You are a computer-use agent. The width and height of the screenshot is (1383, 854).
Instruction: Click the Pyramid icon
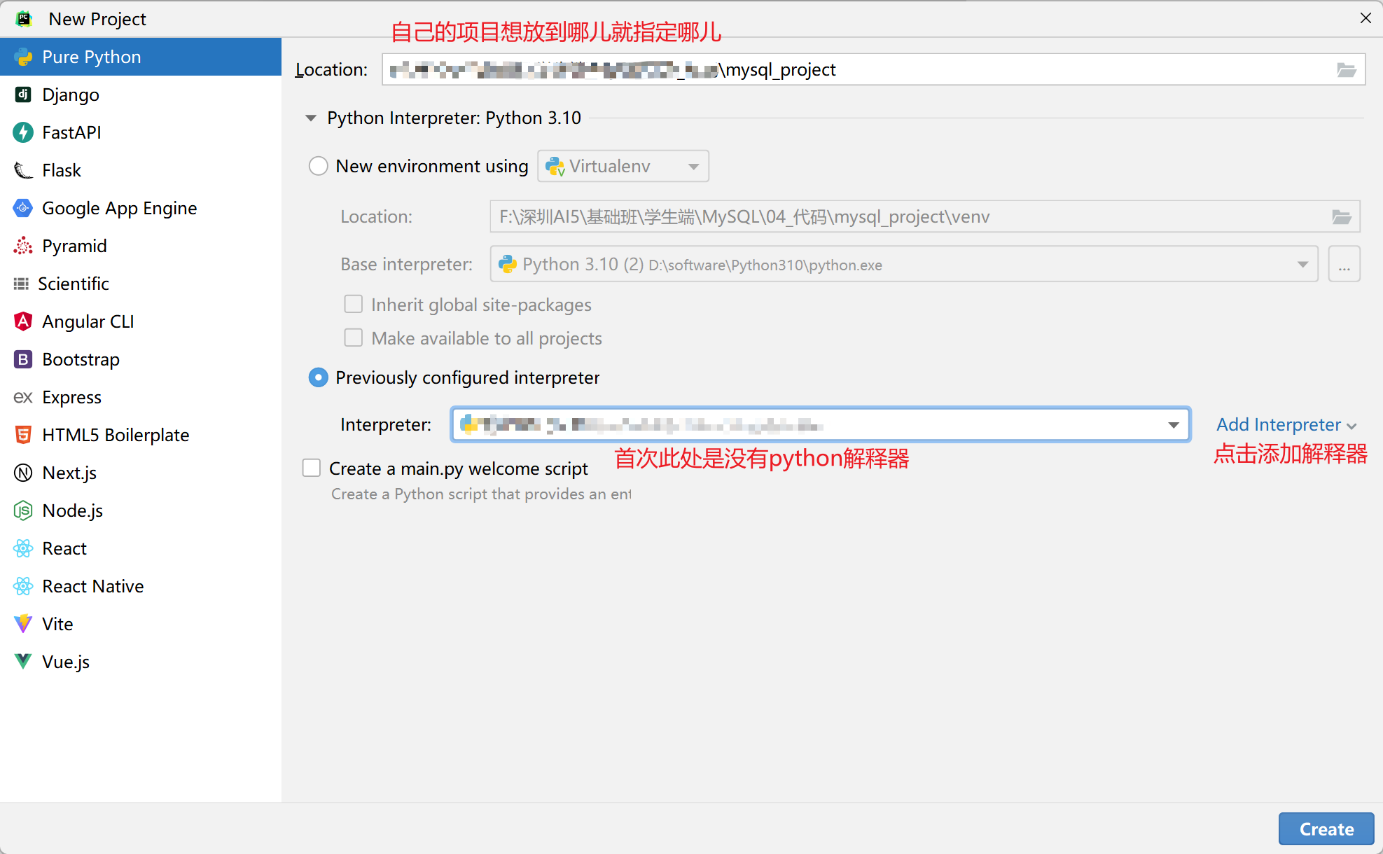tap(23, 246)
